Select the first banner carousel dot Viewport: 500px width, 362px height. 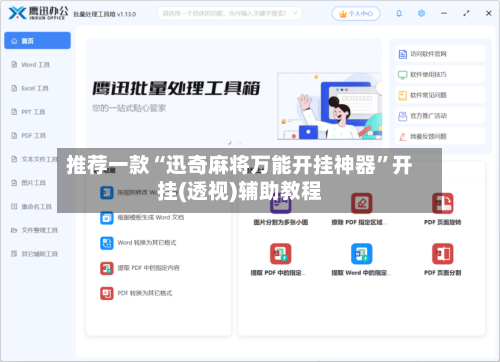(229, 142)
